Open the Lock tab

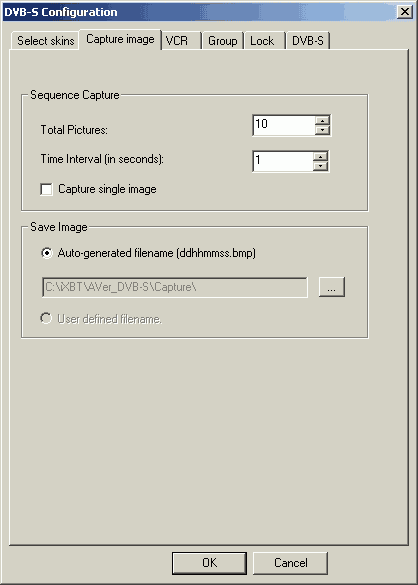[264, 41]
